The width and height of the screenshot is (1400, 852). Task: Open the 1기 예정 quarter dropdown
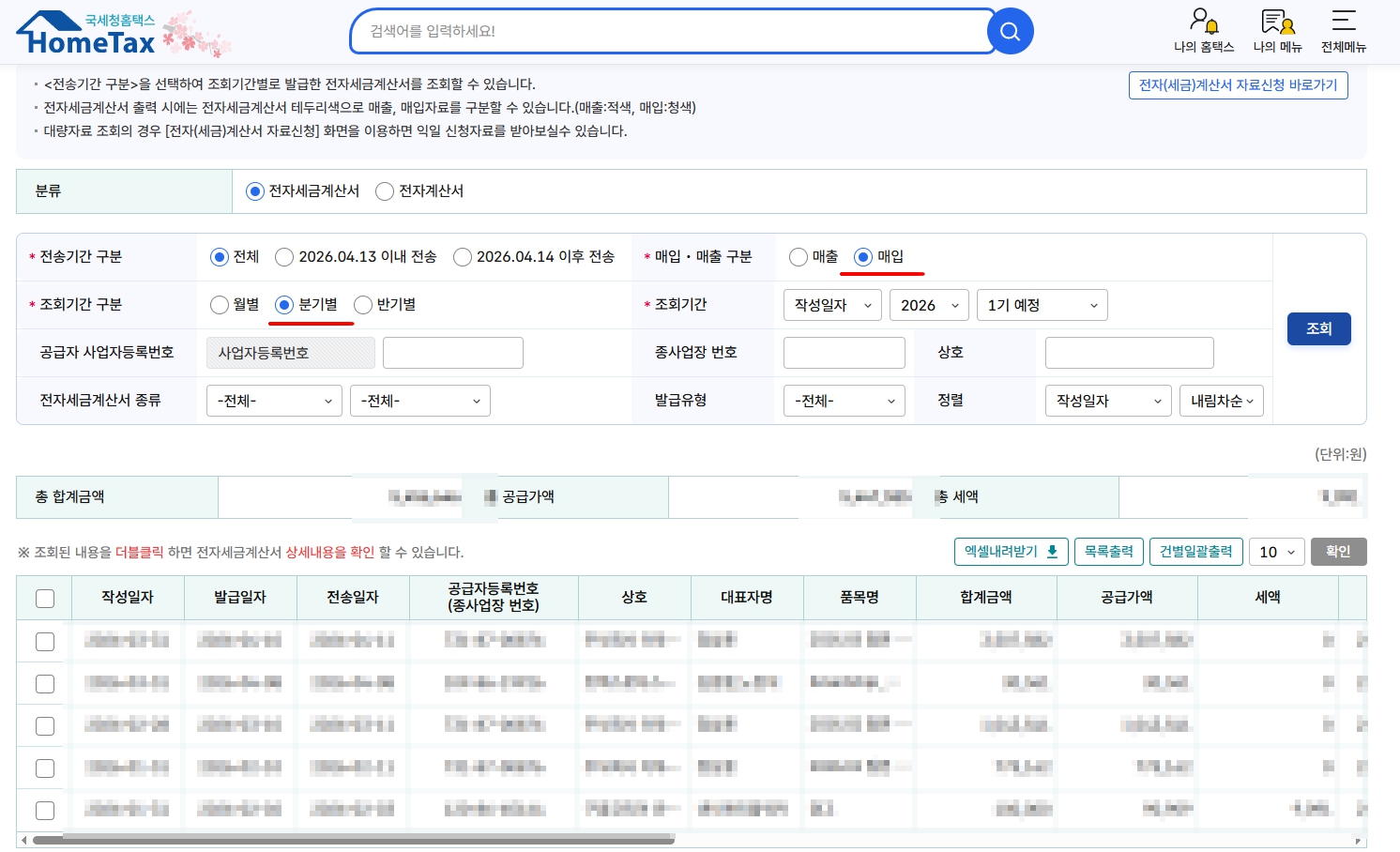1042,305
